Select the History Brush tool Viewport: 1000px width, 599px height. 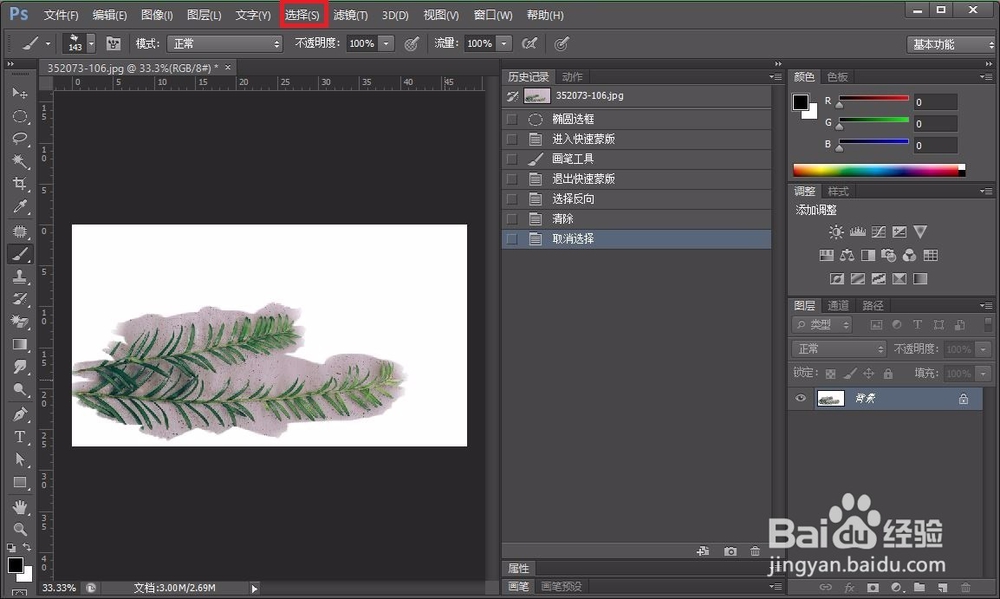(20, 299)
